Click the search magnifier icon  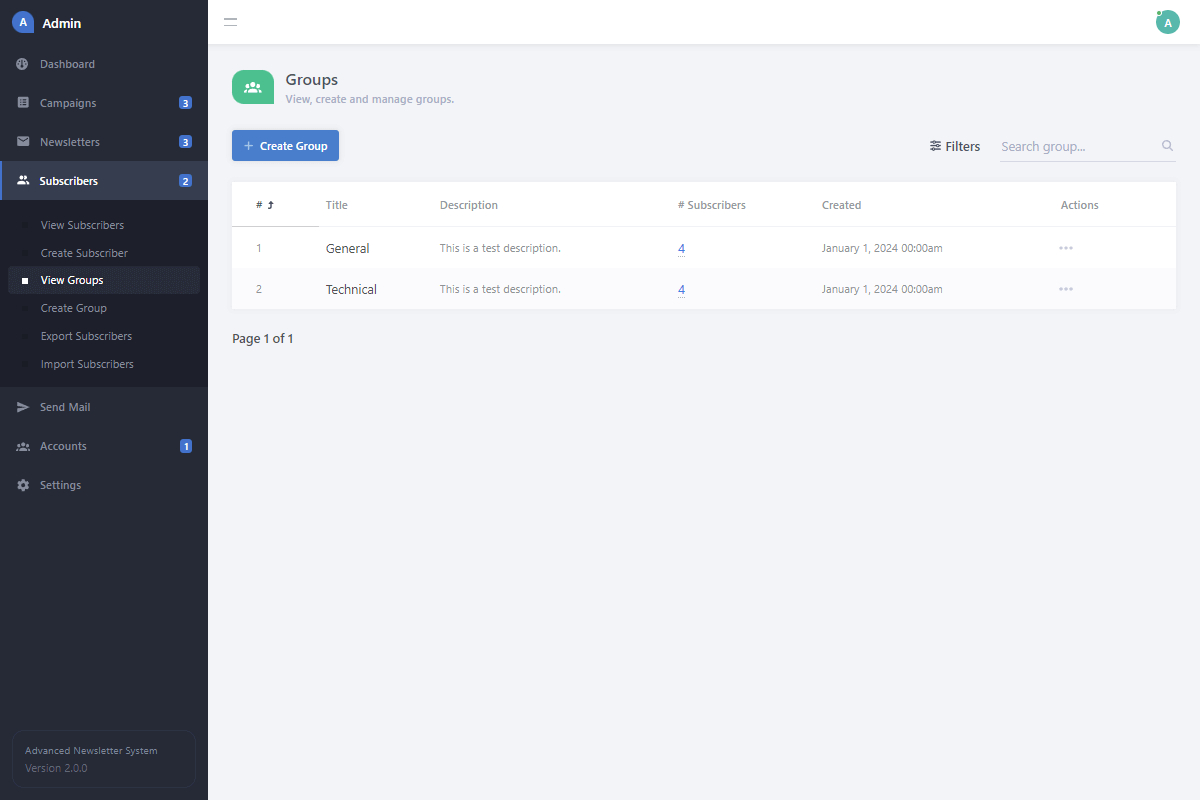point(1167,146)
